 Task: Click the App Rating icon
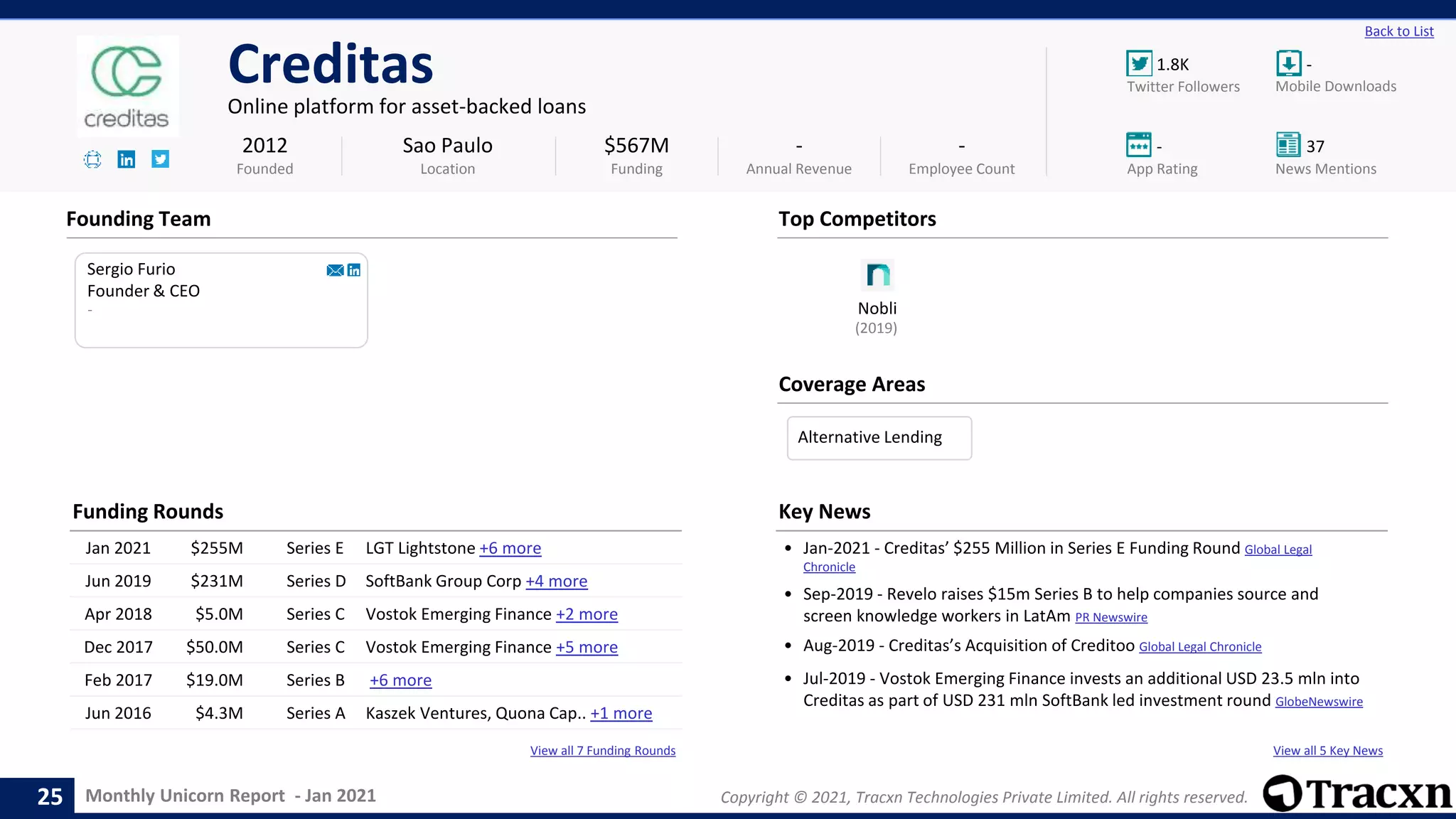1139,144
